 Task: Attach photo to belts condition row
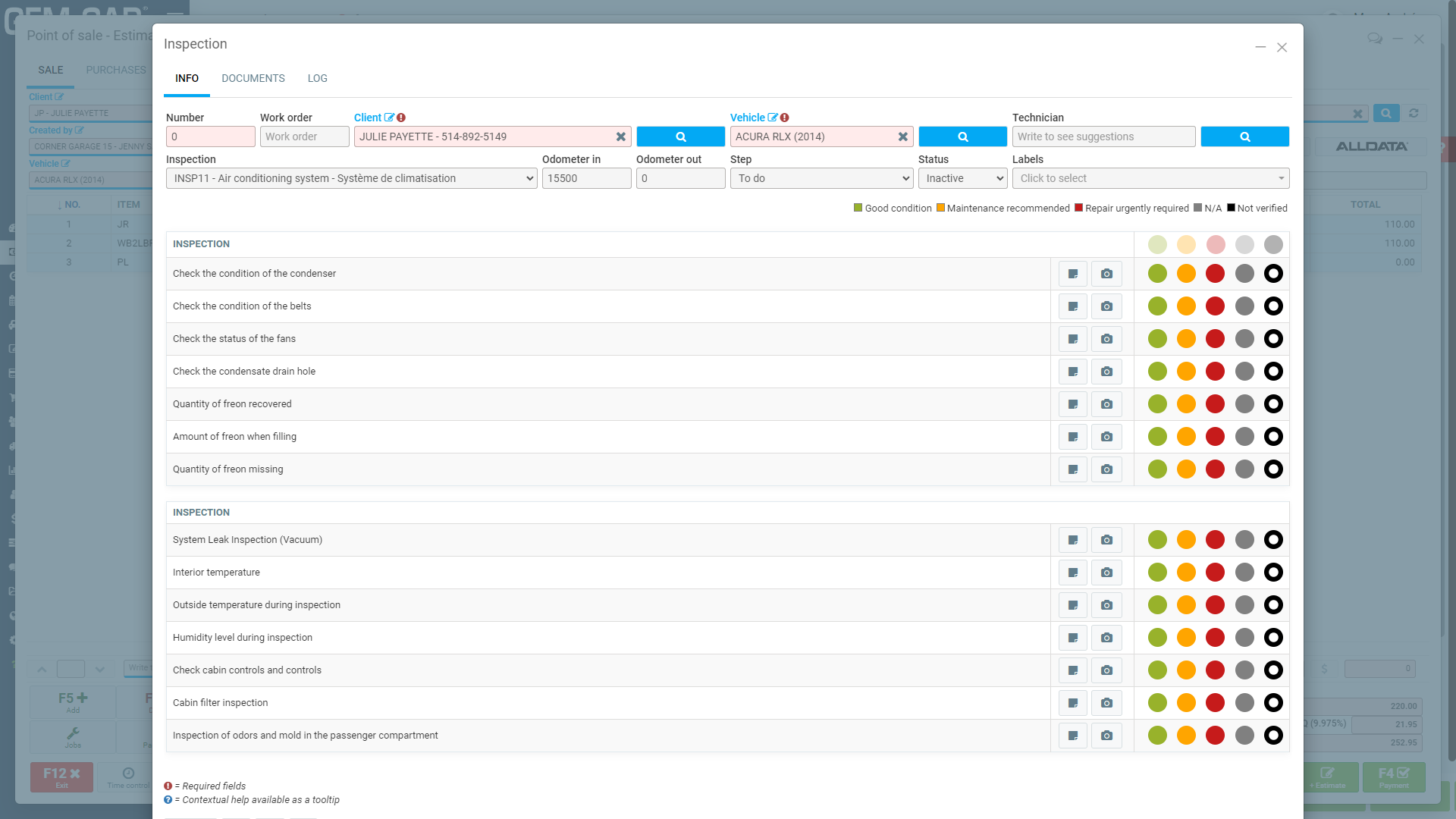(1106, 306)
